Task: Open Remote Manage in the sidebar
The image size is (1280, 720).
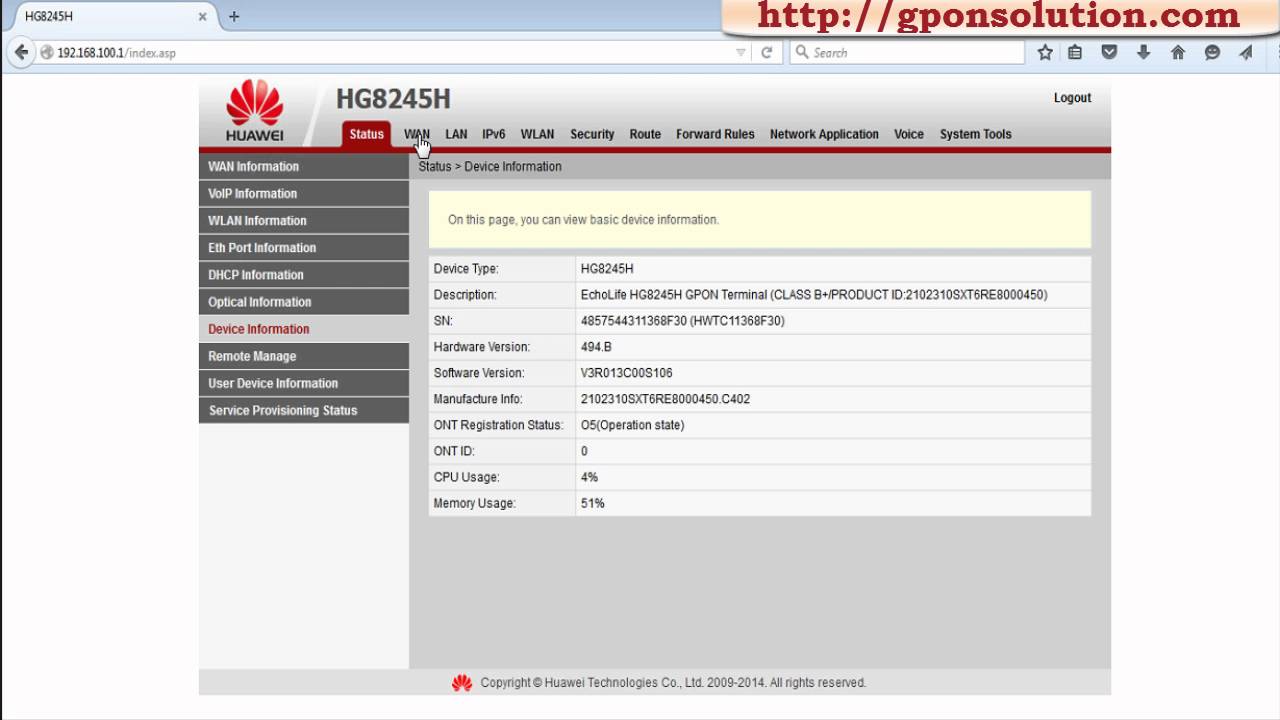Action: point(304,356)
